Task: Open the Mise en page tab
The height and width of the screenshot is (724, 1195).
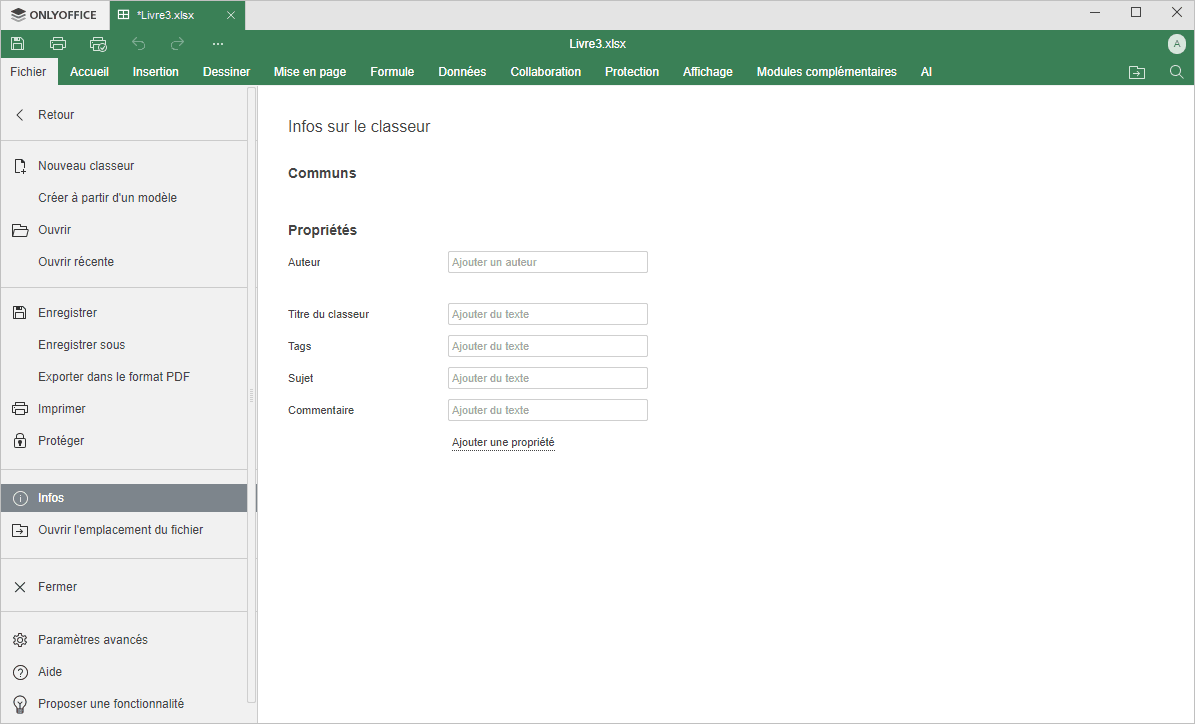Action: (310, 72)
